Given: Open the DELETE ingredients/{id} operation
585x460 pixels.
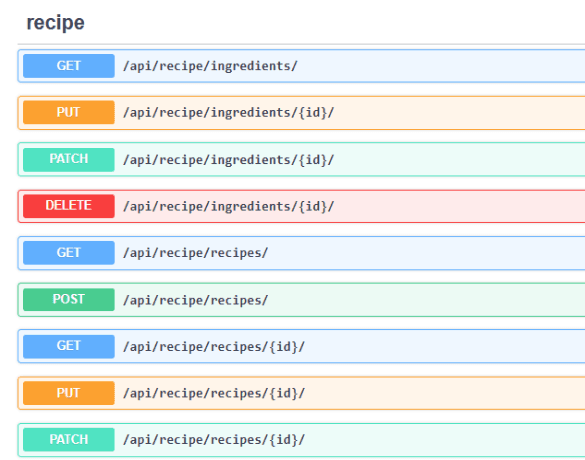Looking at the screenshot, I should (301, 206).
